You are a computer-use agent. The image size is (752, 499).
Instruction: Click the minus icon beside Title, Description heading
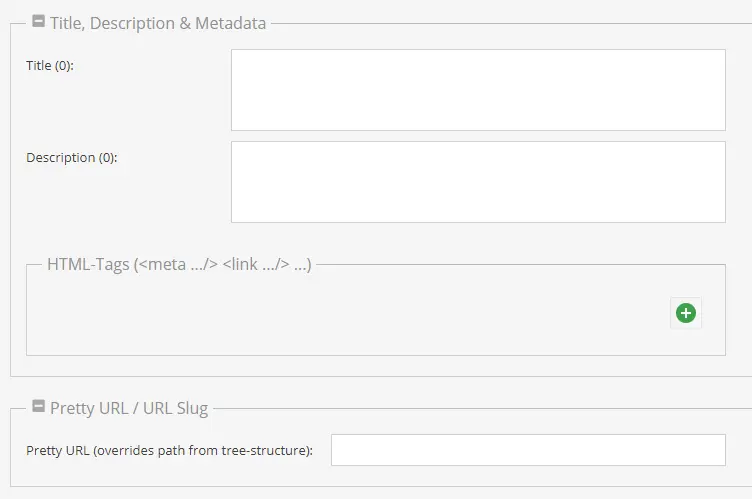[38, 21]
